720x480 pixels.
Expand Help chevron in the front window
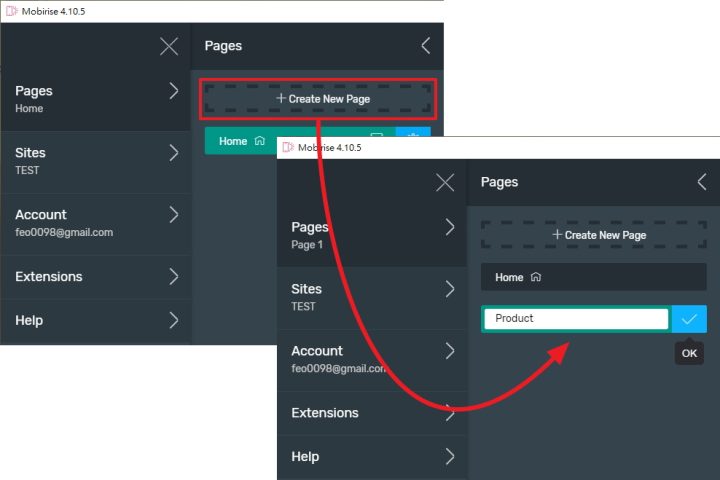[449, 456]
